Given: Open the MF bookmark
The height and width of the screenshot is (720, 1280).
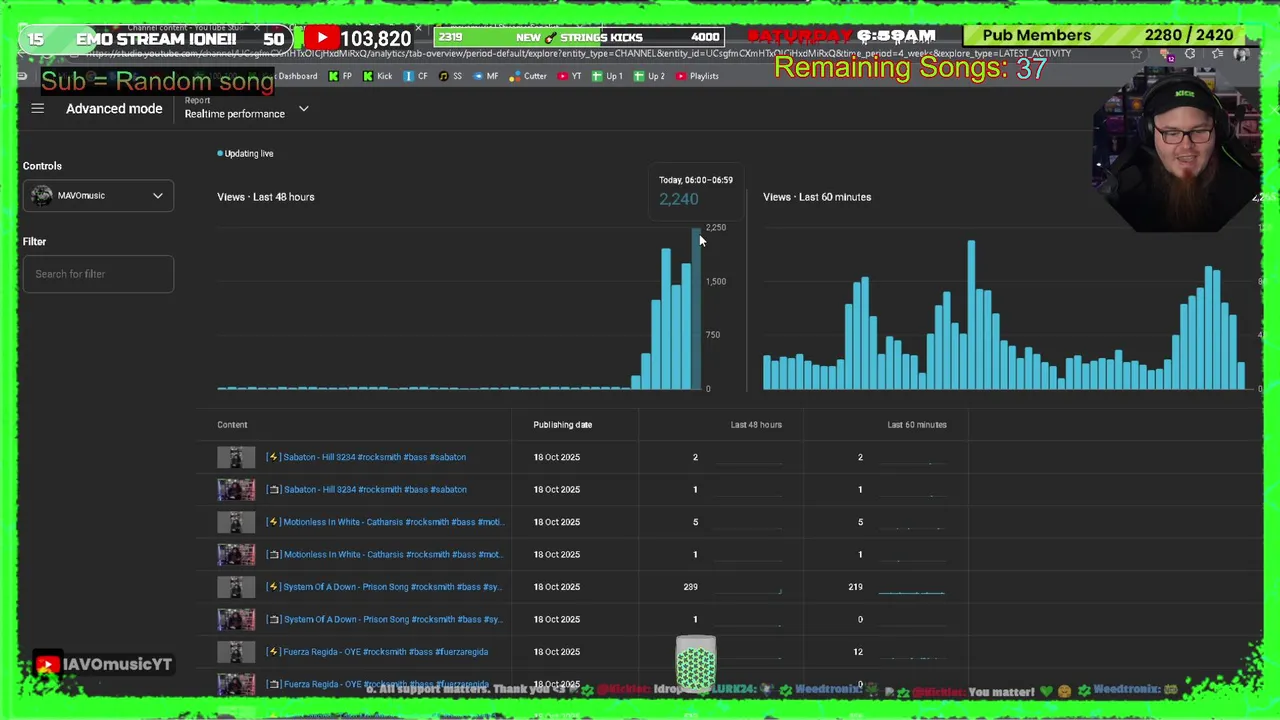Looking at the screenshot, I should point(486,76).
